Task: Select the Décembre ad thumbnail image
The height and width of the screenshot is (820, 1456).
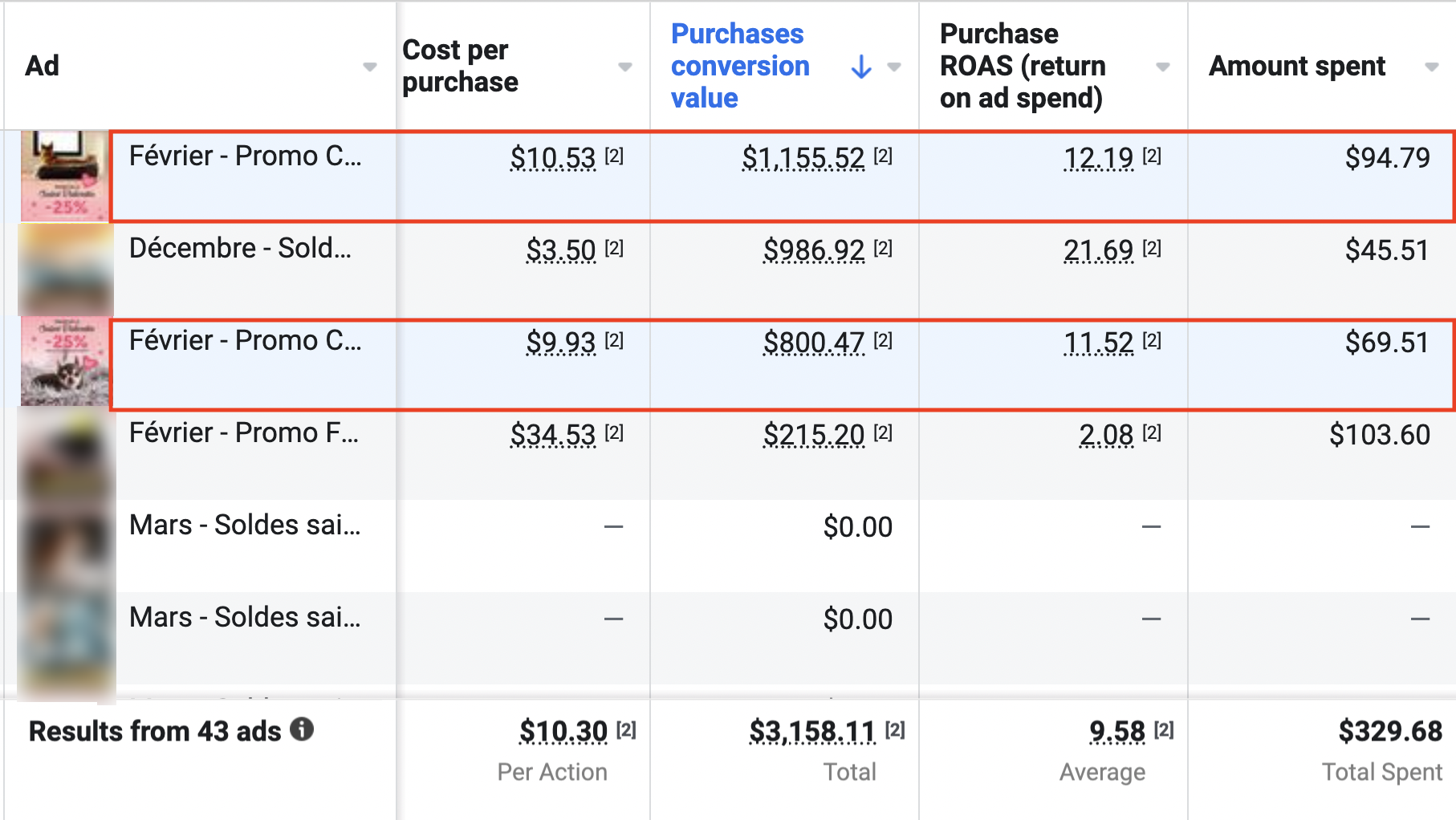Action: [x=65, y=269]
